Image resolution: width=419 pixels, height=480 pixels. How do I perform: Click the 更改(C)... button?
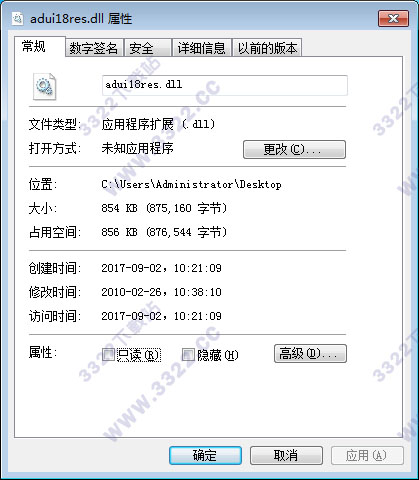pyautogui.click(x=294, y=149)
